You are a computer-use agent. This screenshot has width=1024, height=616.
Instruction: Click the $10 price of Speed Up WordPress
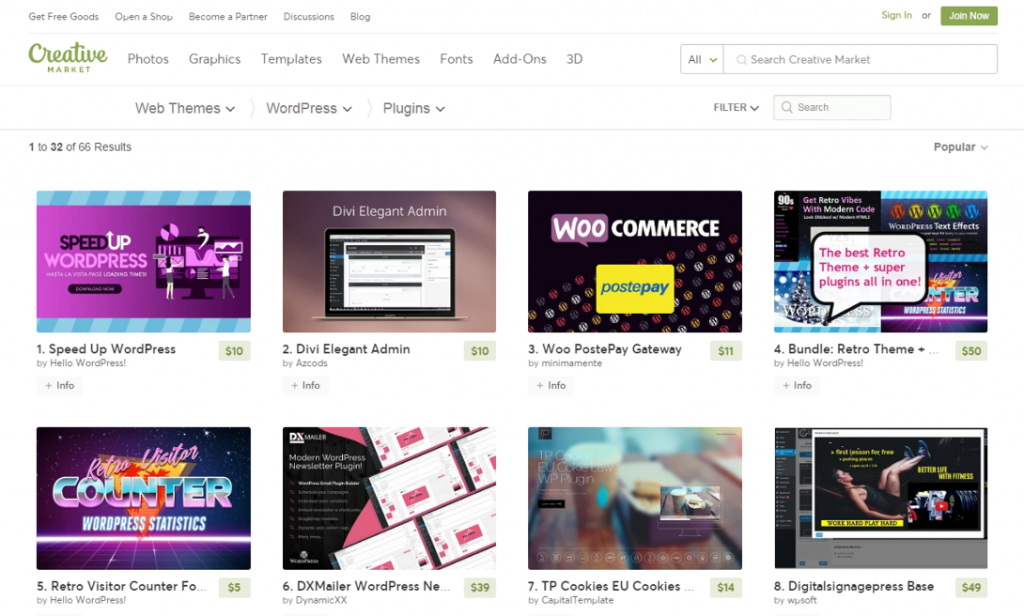[234, 351]
